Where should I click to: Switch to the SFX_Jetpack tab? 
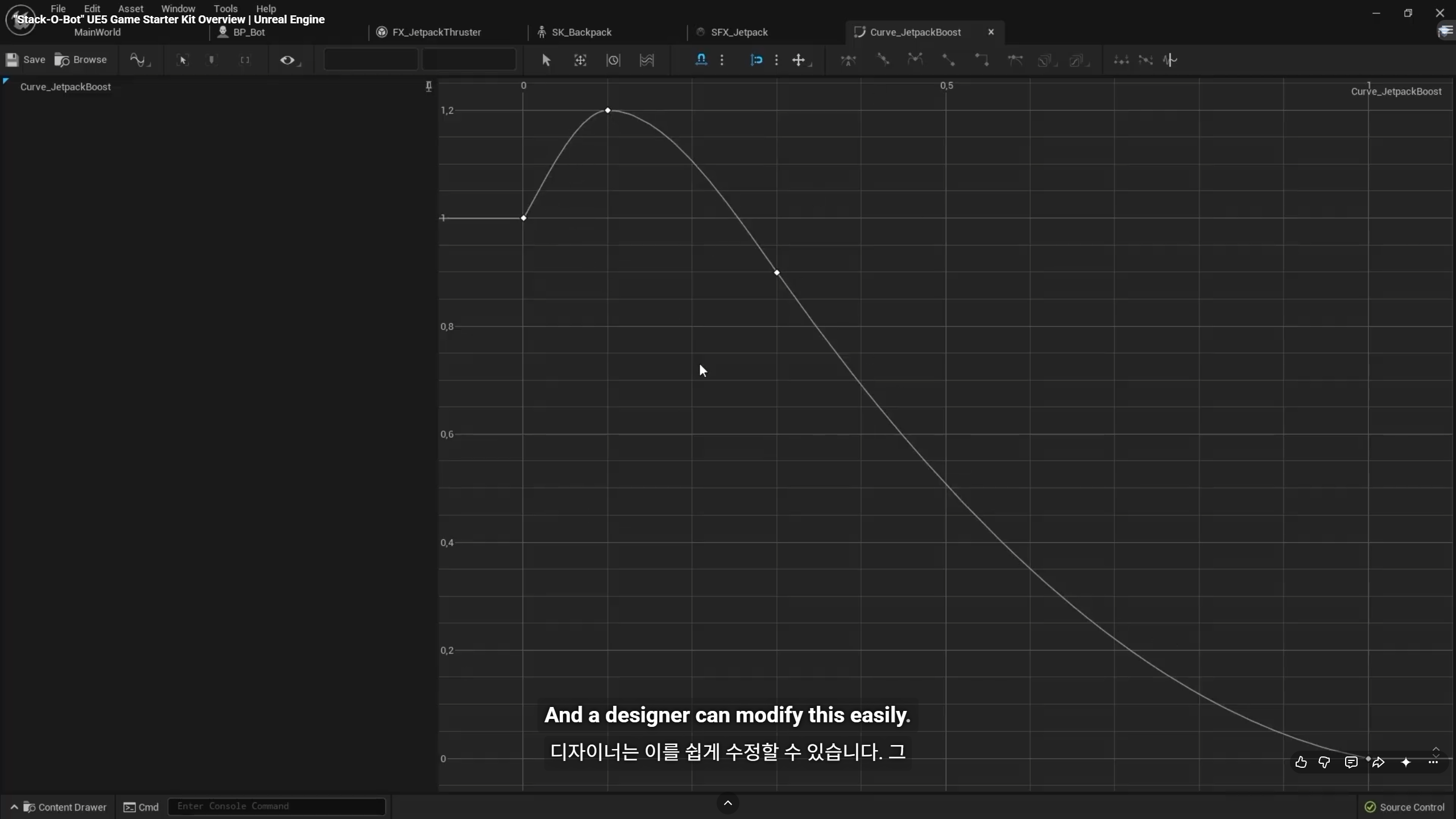coord(739,32)
